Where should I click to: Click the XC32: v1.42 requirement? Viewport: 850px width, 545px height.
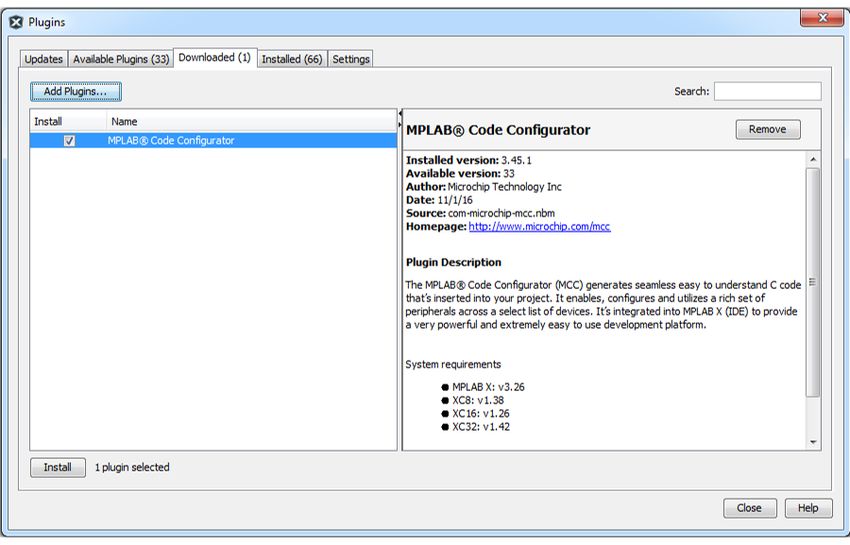click(x=481, y=427)
